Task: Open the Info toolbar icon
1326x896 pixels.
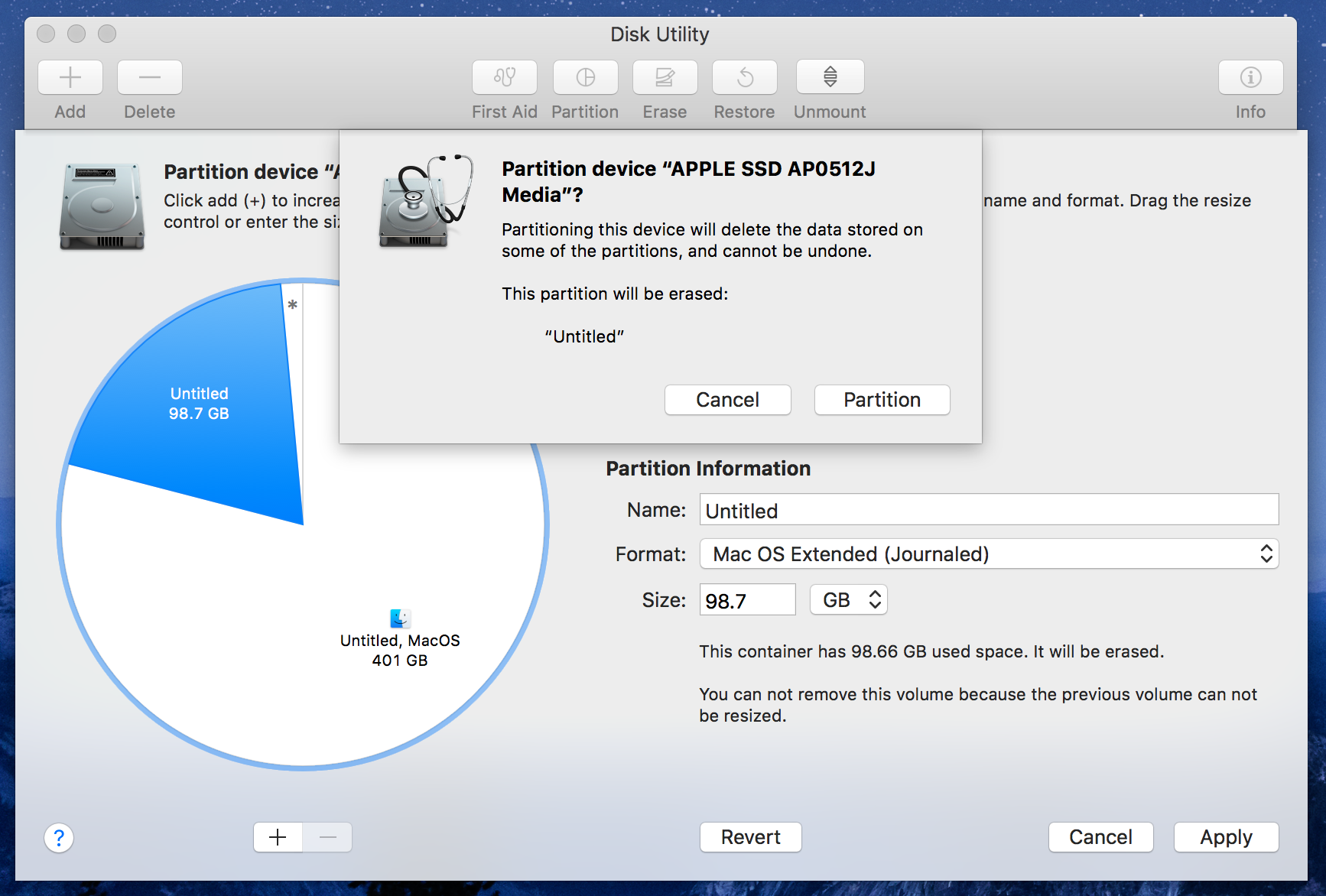Action: (x=1250, y=77)
